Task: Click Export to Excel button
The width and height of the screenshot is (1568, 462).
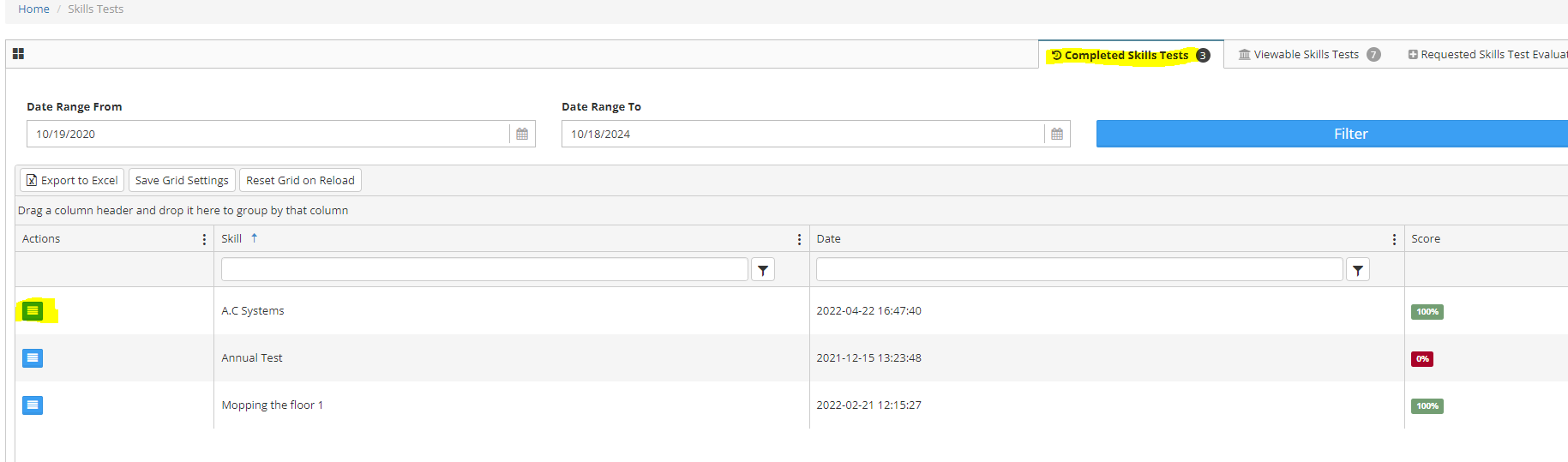Action: pyautogui.click(x=72, y=180)
